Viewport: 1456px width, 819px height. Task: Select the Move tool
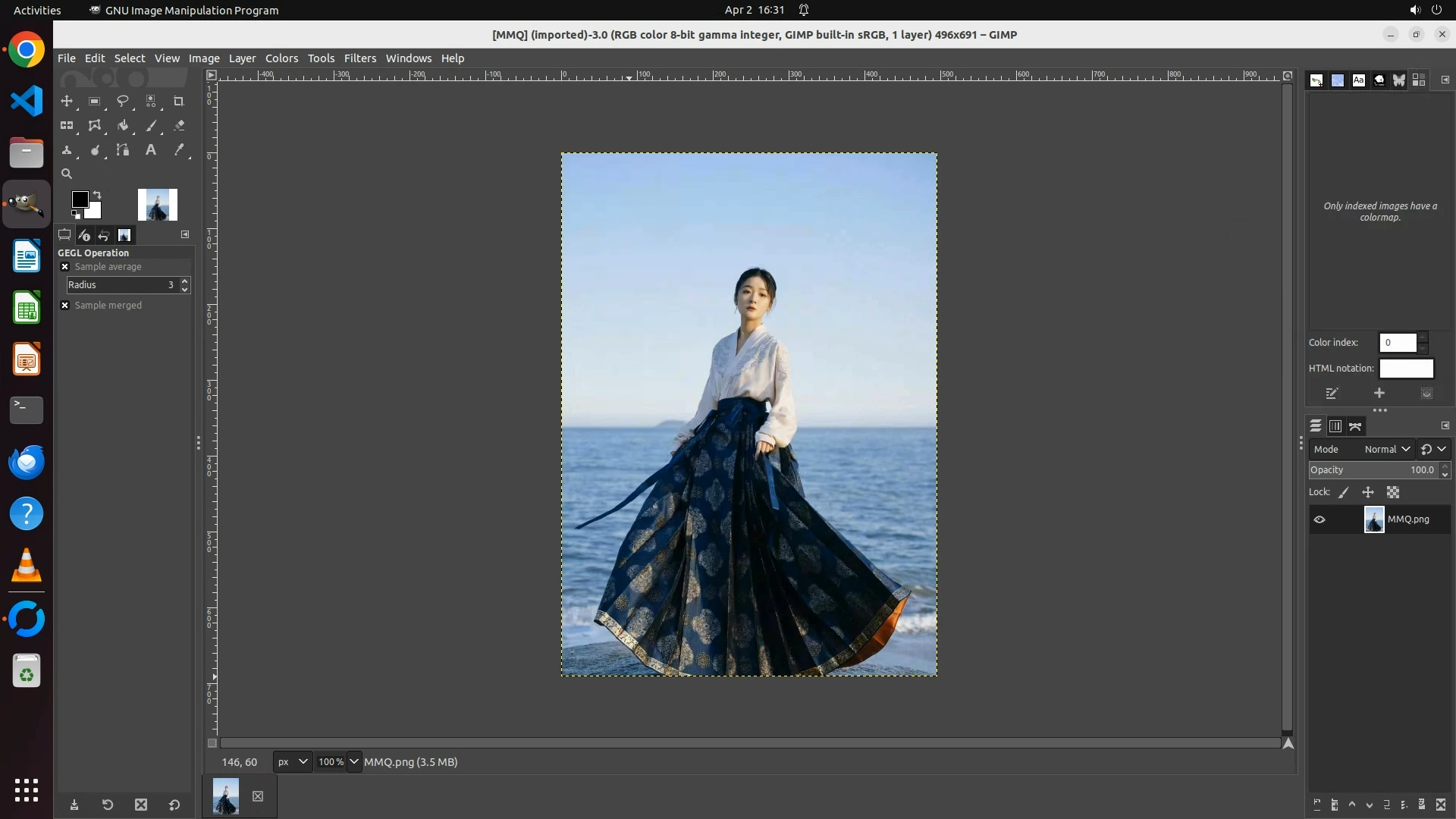coord(67,101)
